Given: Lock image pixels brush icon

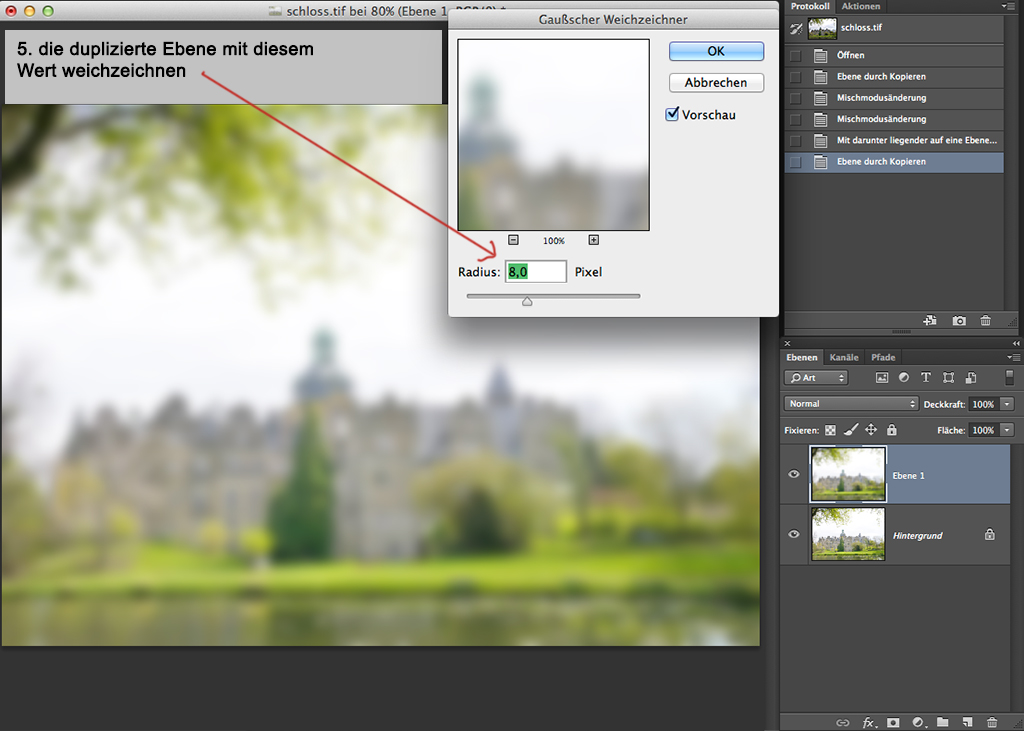Looking at the screenshot, I should [x=850, y=429].
